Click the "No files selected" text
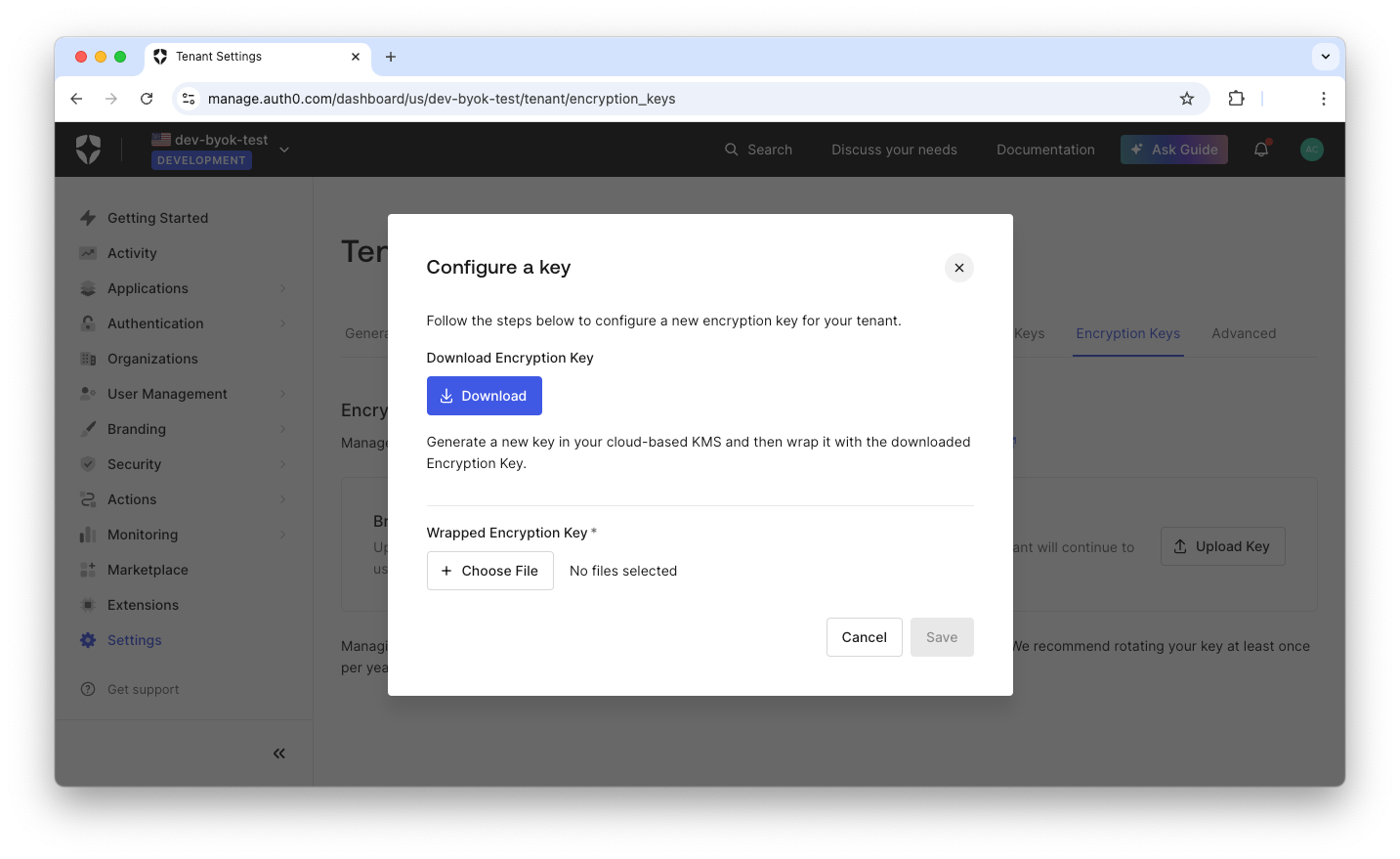The width and height of the screenshot is (1400, 859). click(623, 571)
